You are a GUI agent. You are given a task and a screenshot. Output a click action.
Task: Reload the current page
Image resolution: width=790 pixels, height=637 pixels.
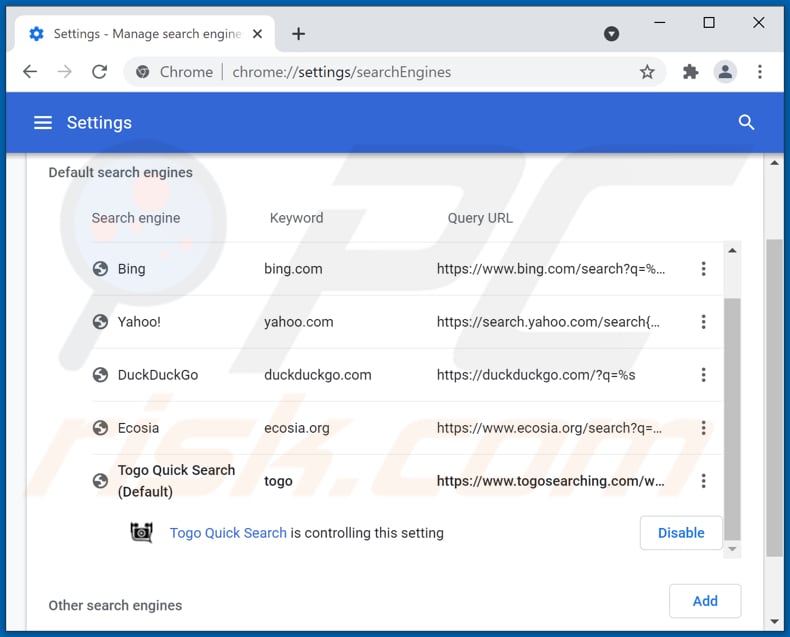click(100, 72)
